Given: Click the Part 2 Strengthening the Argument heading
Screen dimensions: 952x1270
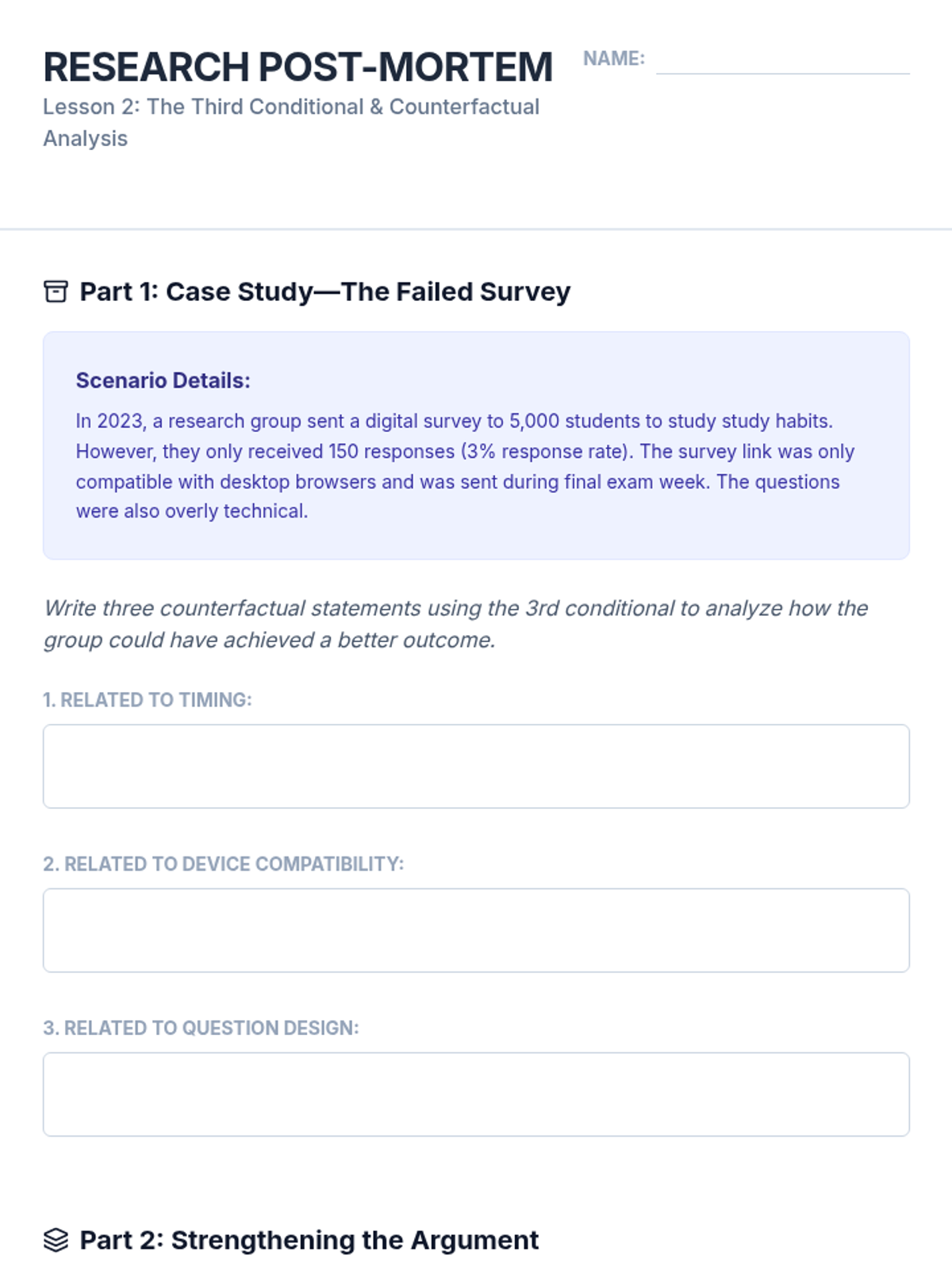Looking at the screenshot, I should 309,1240.
